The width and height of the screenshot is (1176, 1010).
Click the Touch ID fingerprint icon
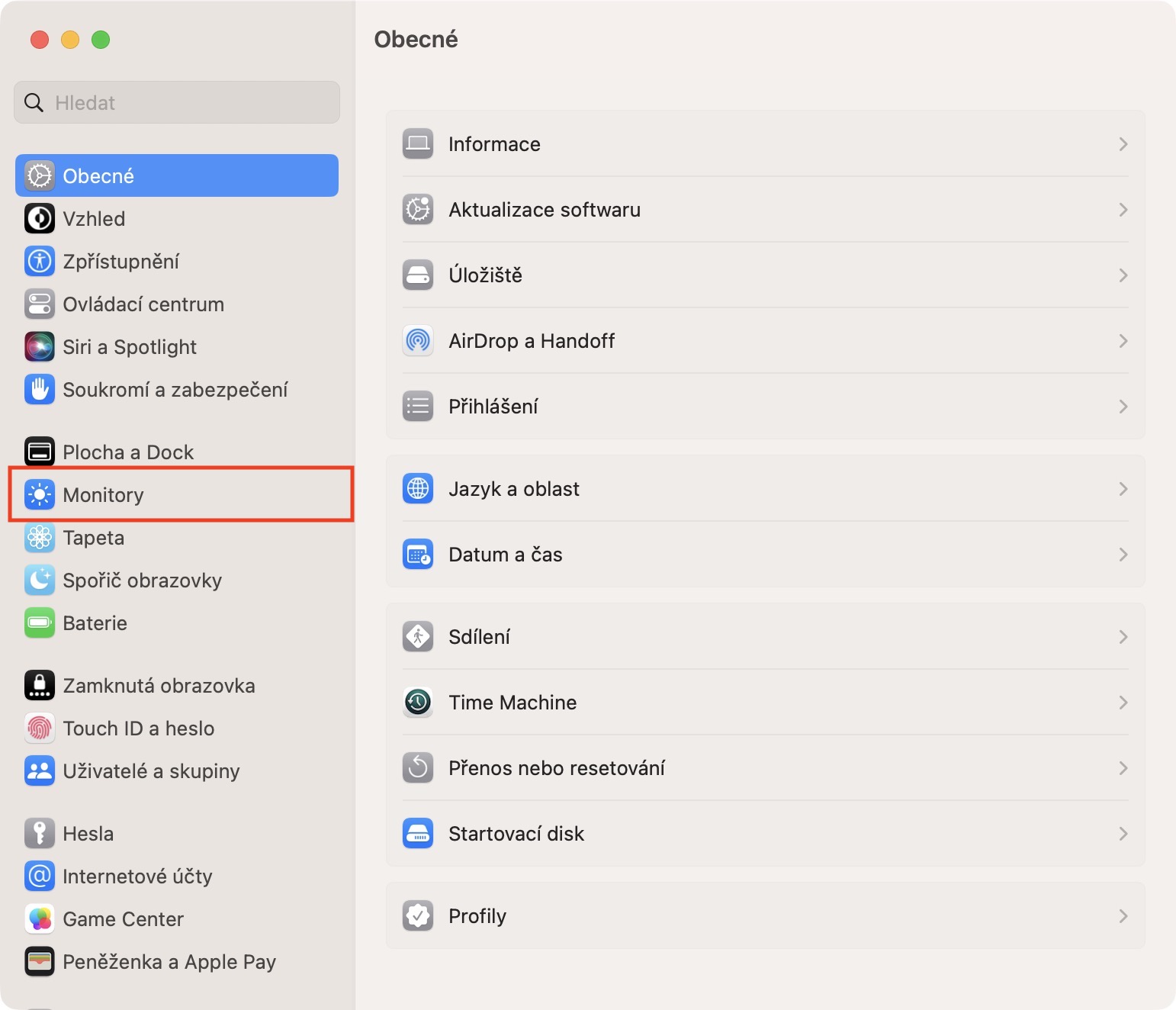[x=40, y=729]
